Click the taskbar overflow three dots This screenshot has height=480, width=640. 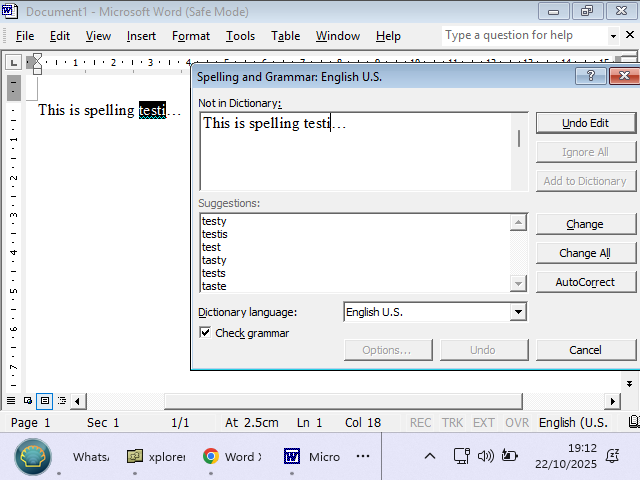363,456
